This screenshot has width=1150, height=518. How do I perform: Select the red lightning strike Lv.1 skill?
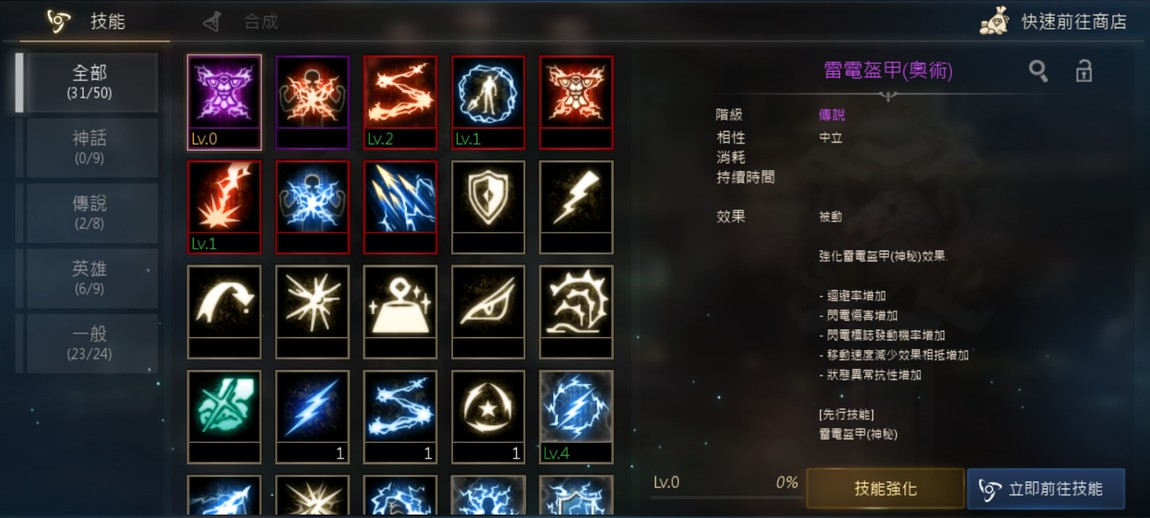[x=224, y=207]
